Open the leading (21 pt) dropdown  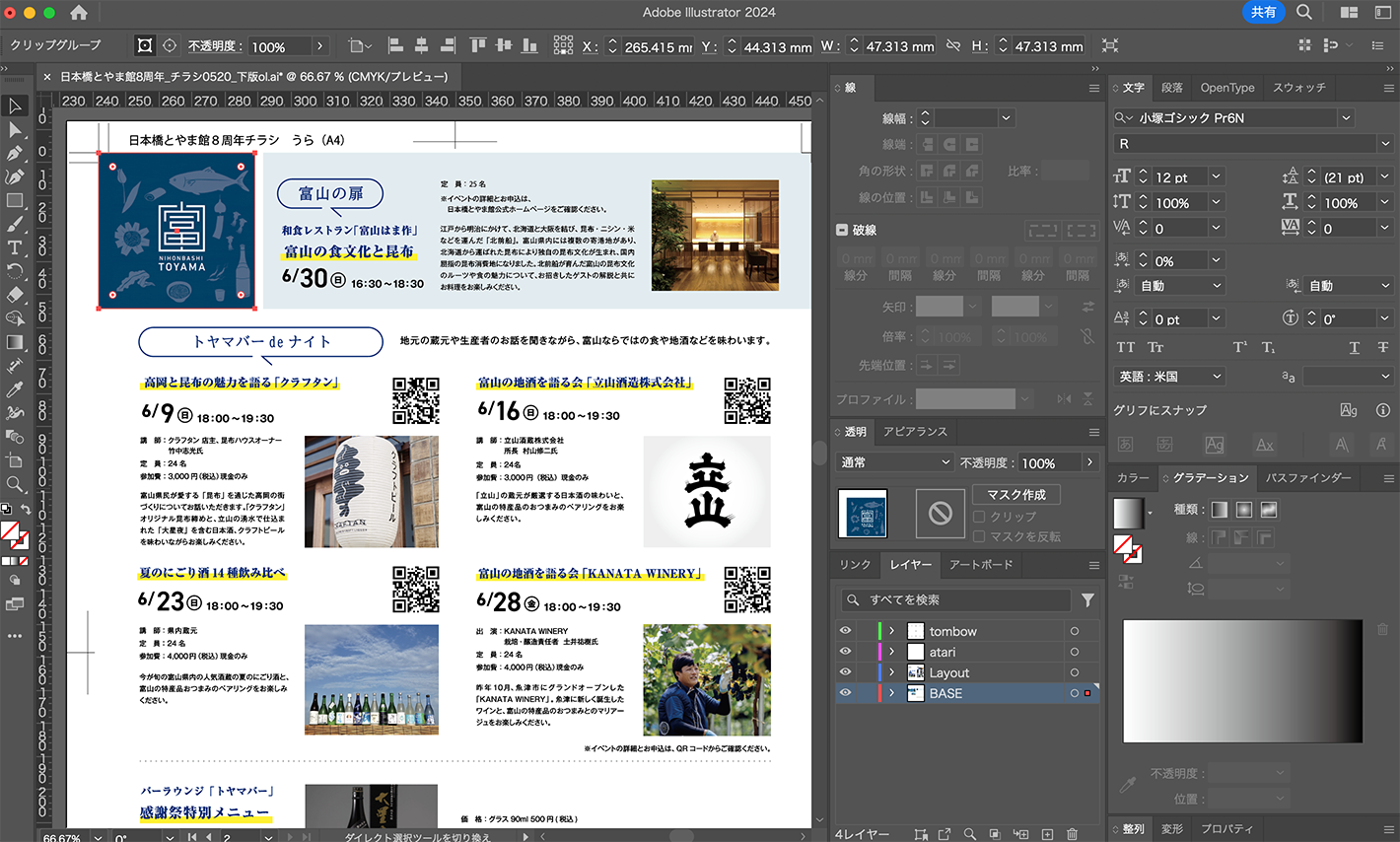1384,176
